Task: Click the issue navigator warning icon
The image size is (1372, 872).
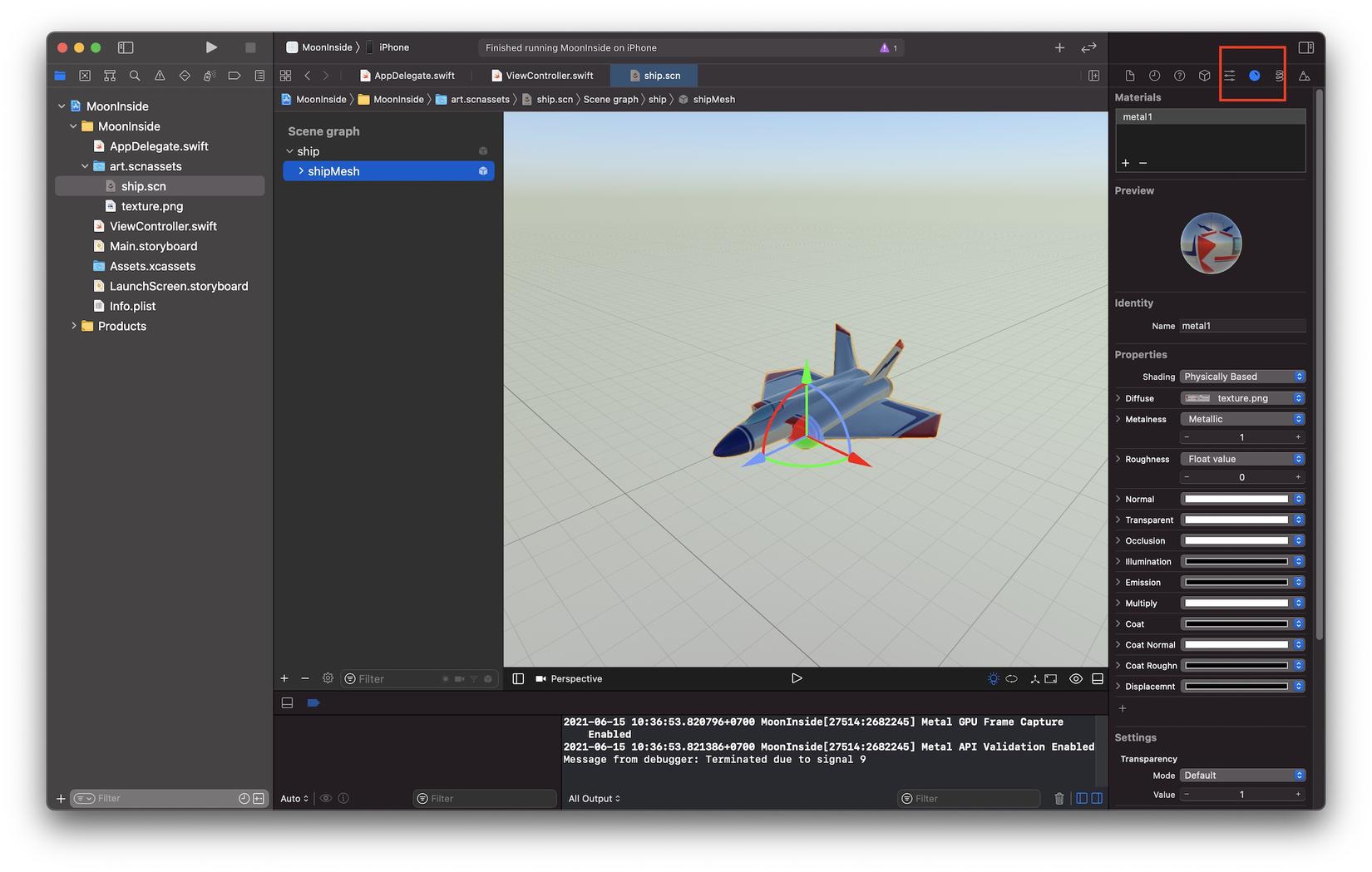Action: pyautogui.click(x=160, y=76)
